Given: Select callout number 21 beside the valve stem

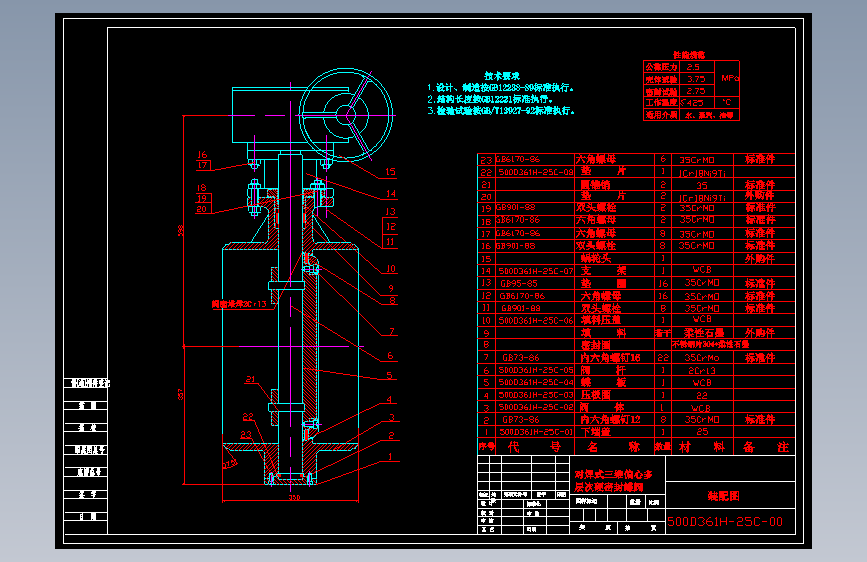Looking at the screenshot, I should click(x=250, y=379).
